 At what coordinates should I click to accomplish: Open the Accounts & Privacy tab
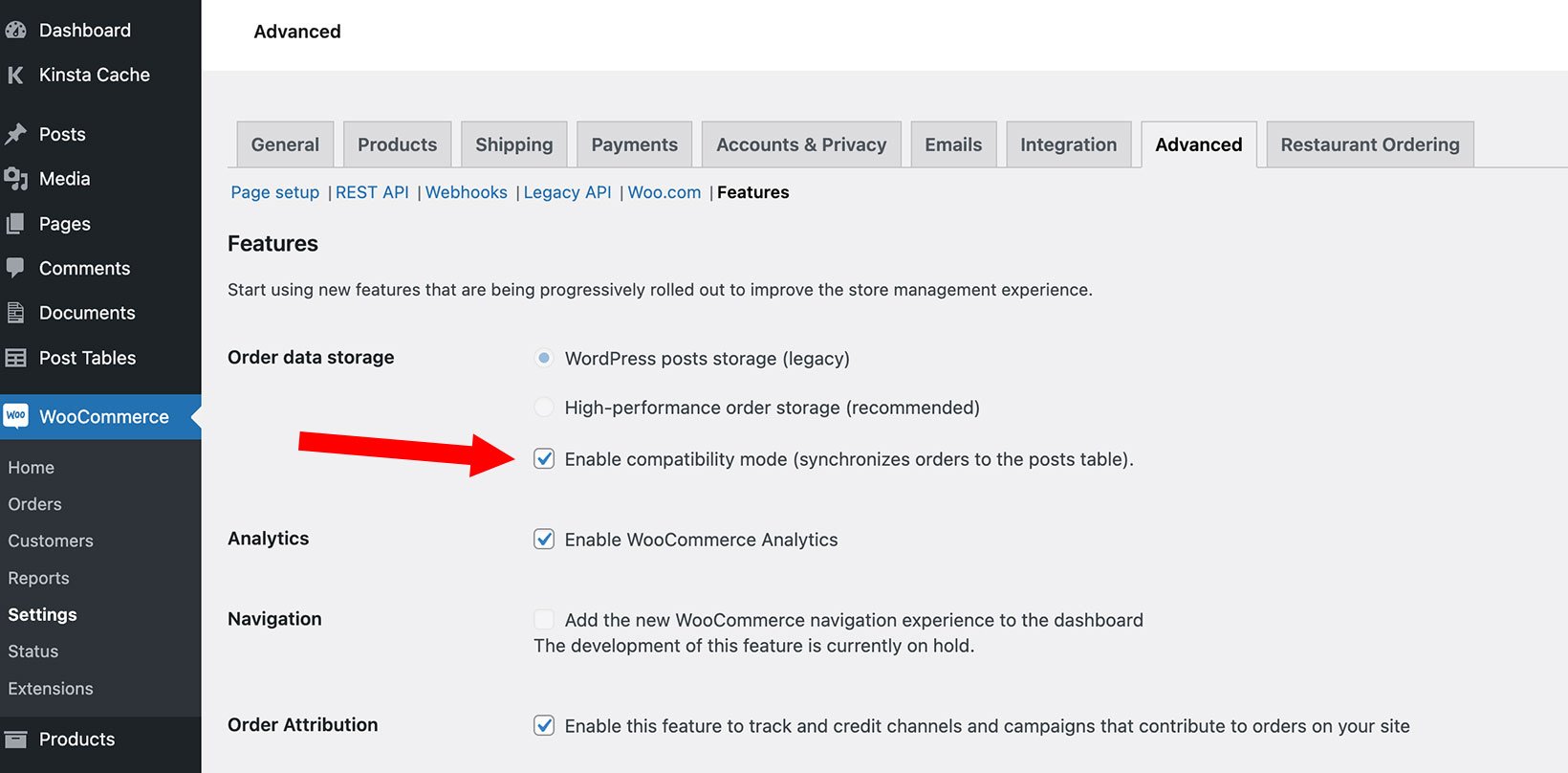(801, 144)
